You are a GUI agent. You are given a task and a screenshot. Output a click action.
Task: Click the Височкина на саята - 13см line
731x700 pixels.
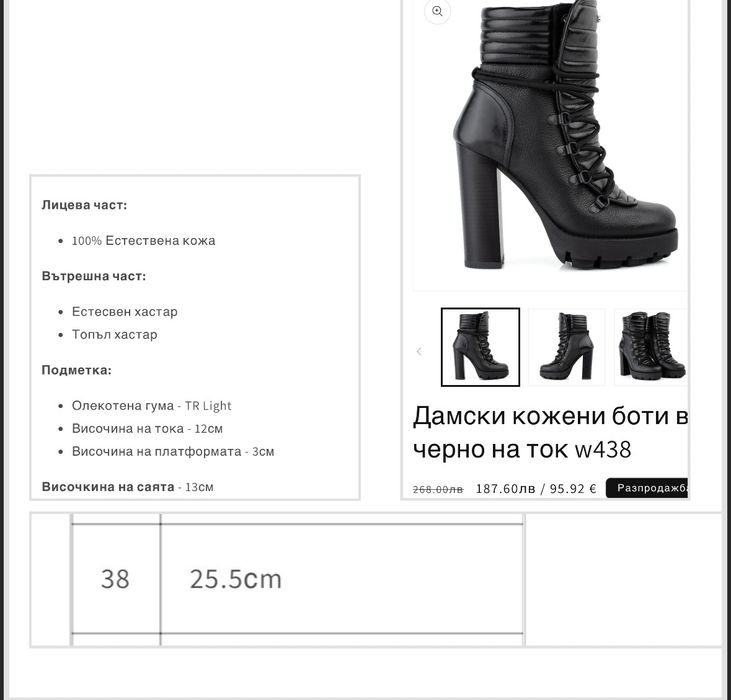(x=128, y=487)
